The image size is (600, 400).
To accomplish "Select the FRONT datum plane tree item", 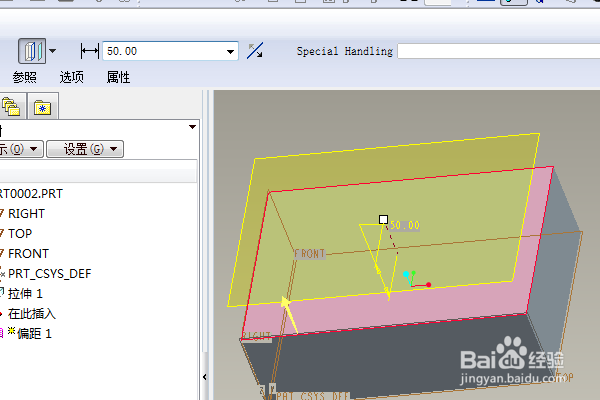I will coord(28,253).
